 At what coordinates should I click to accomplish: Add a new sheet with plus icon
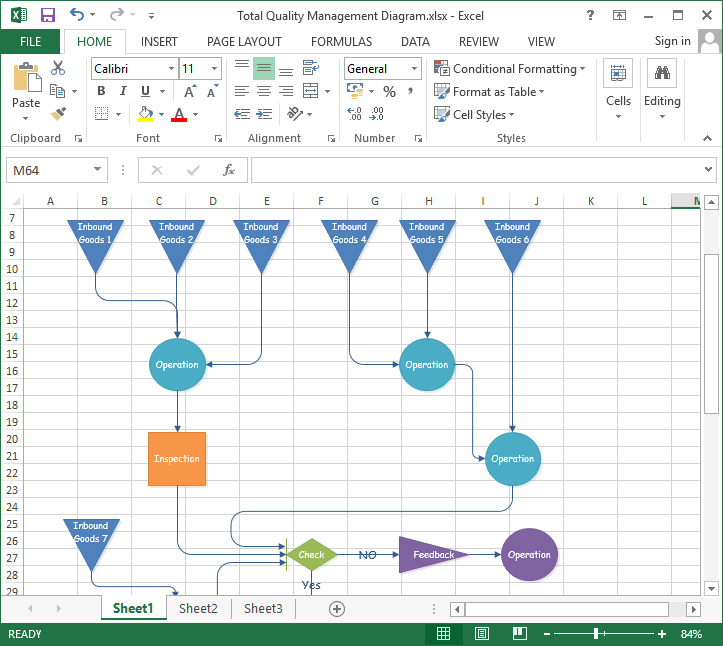[337, 608]
